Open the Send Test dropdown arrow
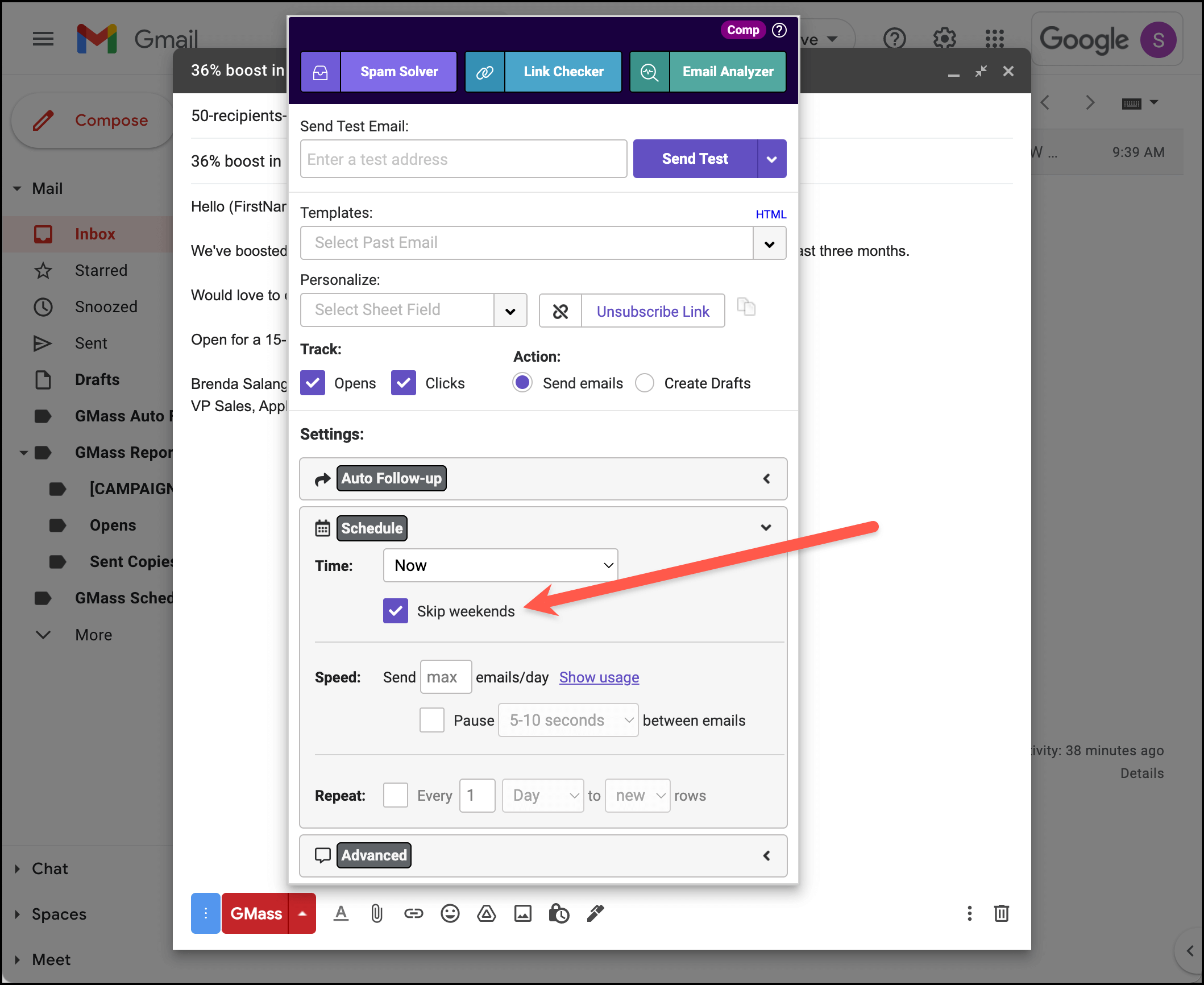The height and width of the screenshot is (985, 1204). pyautogui.click(x=772, y=159)
